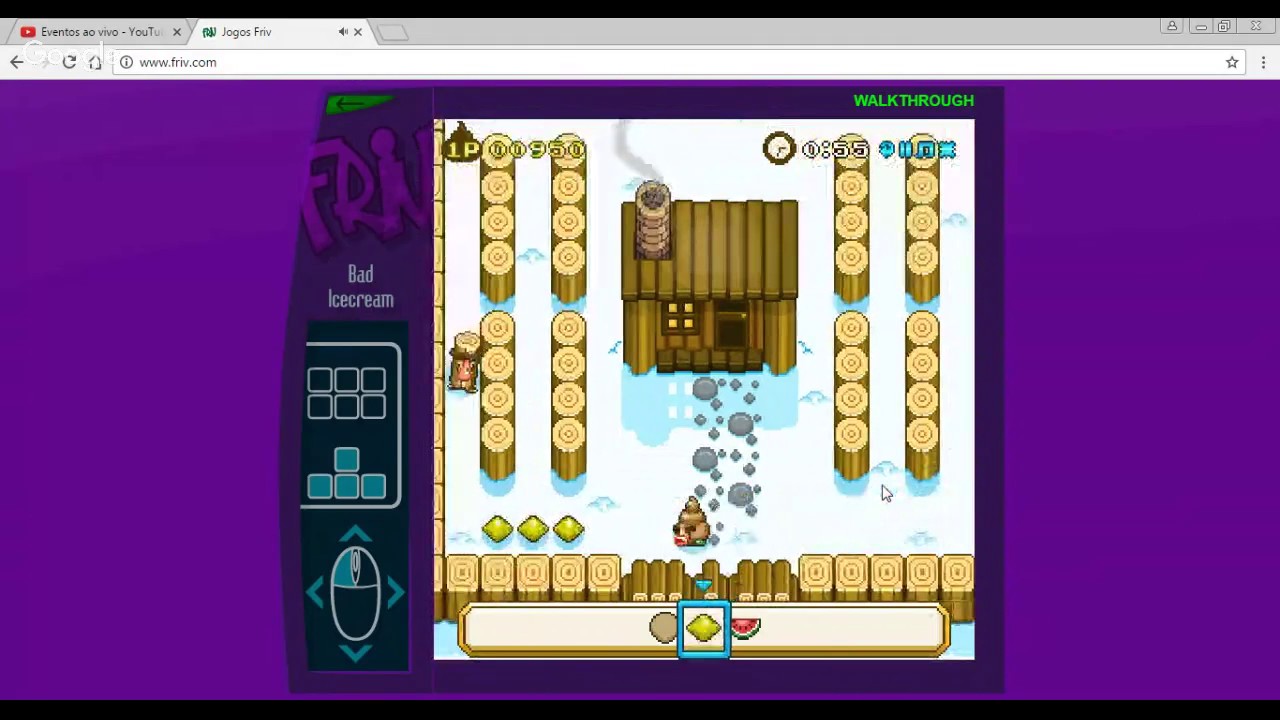Click the watermelon slice in the fruit bar
1280x720 pixels.
[745, 628]
